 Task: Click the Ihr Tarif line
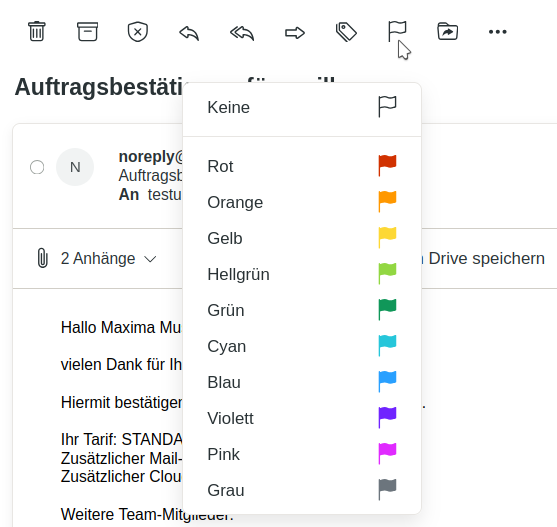tap(121, 440)
